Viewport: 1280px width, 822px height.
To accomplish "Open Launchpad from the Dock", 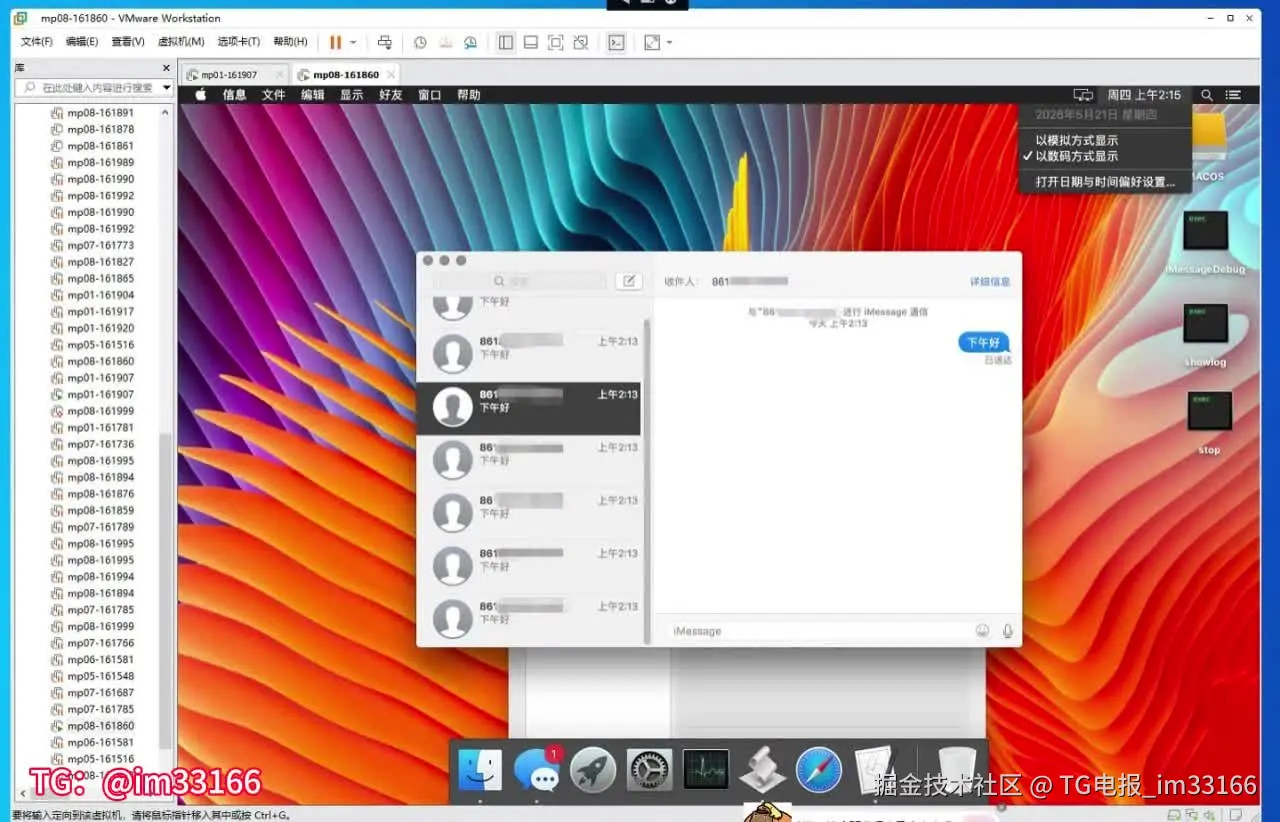I will pos(593,771).
